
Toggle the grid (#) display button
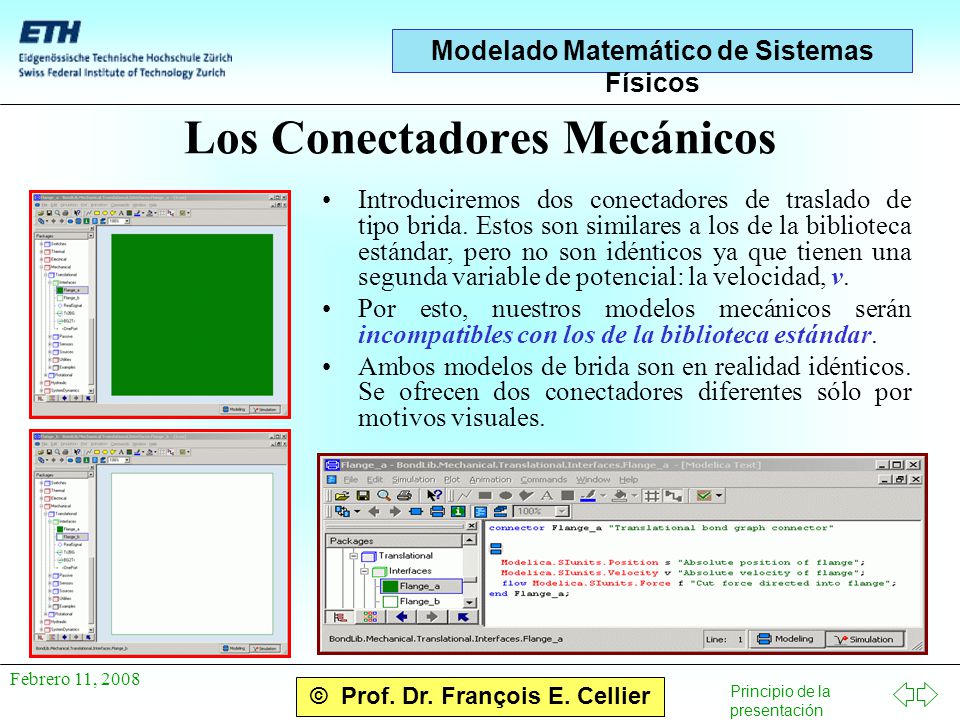tap(651, 495)
